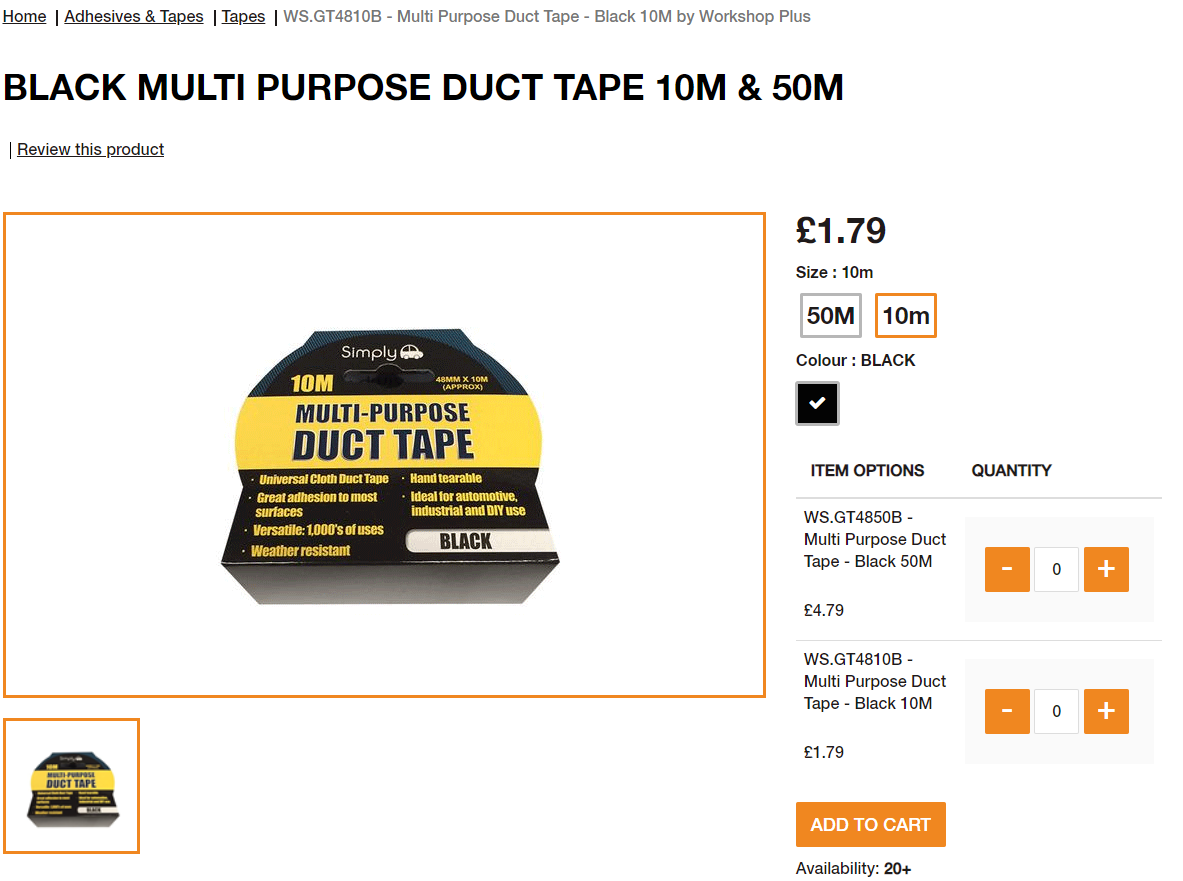Focus the 10M tape quantity field
This screenshot has width=1183, height=881.
point(1056,711)
